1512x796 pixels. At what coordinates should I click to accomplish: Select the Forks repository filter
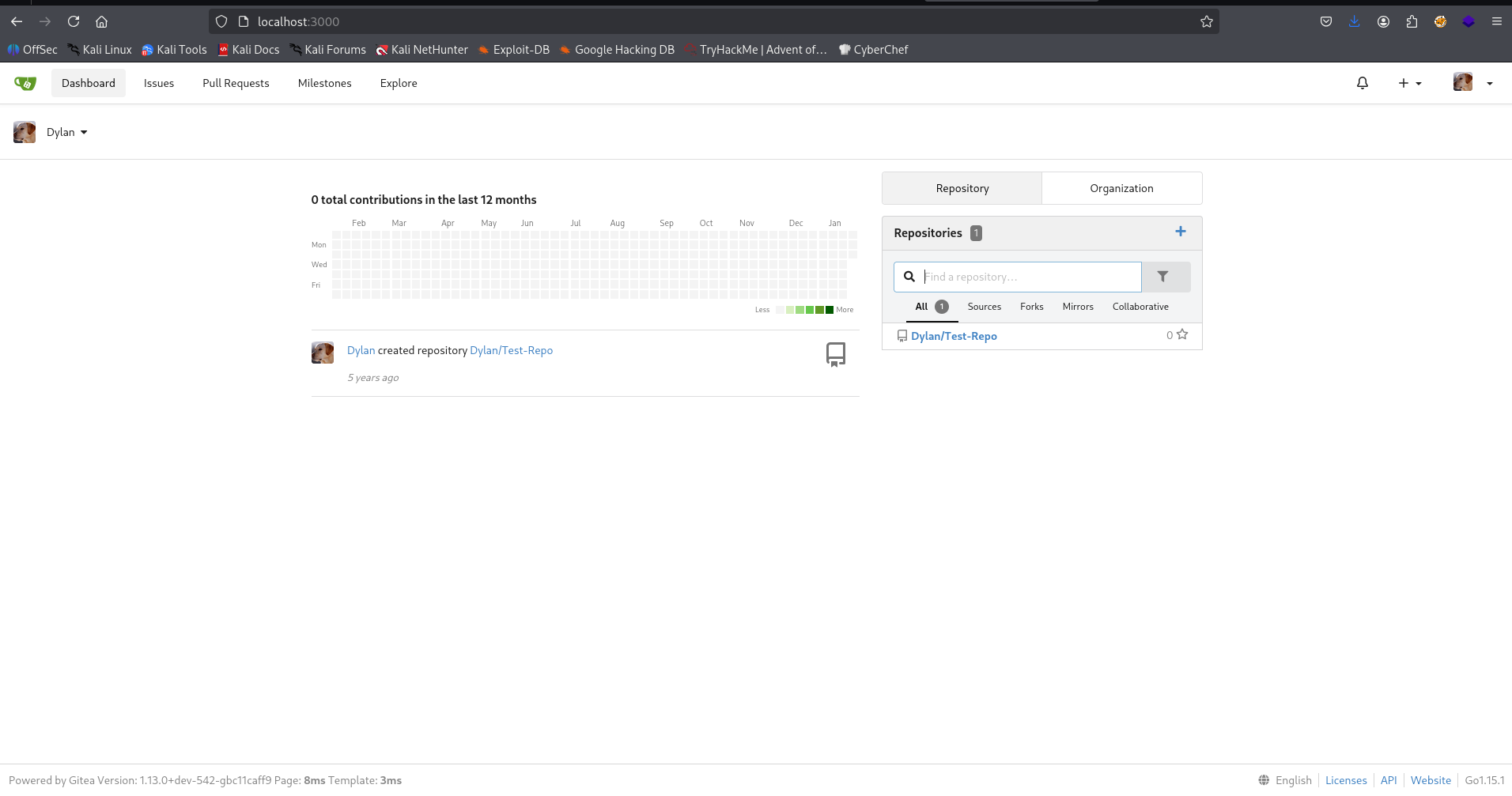(x=1031, y=307)
